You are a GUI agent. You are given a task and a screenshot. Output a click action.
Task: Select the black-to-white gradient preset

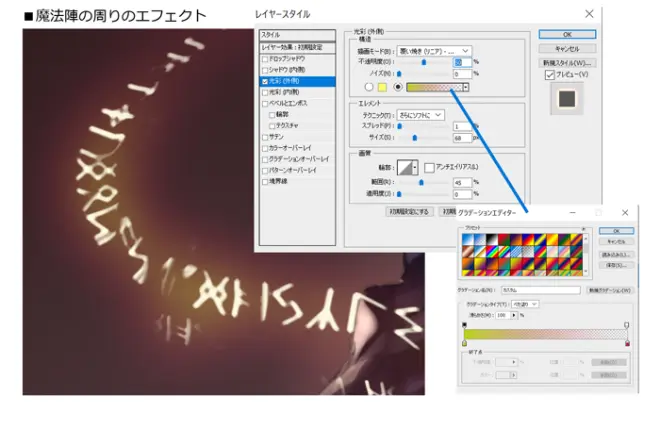[x=492, y=240]
